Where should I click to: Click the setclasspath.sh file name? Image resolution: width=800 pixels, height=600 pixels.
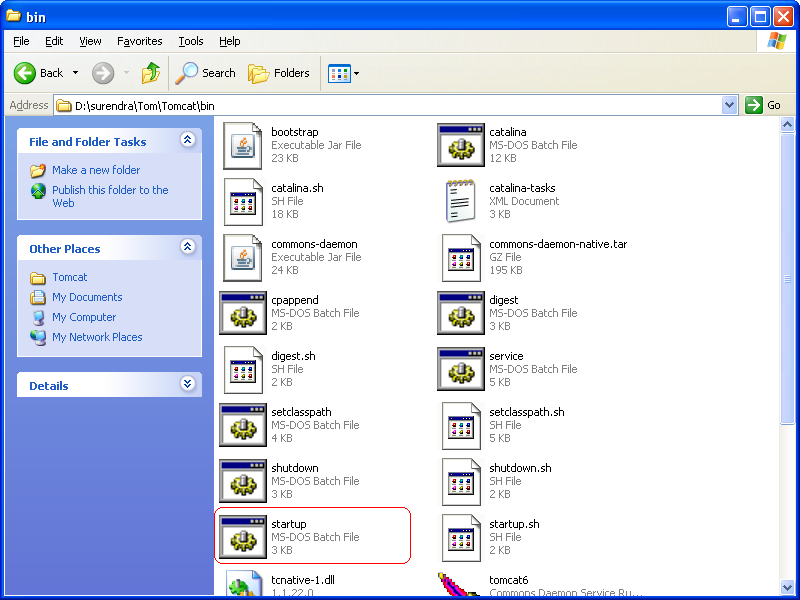[527, 412]
